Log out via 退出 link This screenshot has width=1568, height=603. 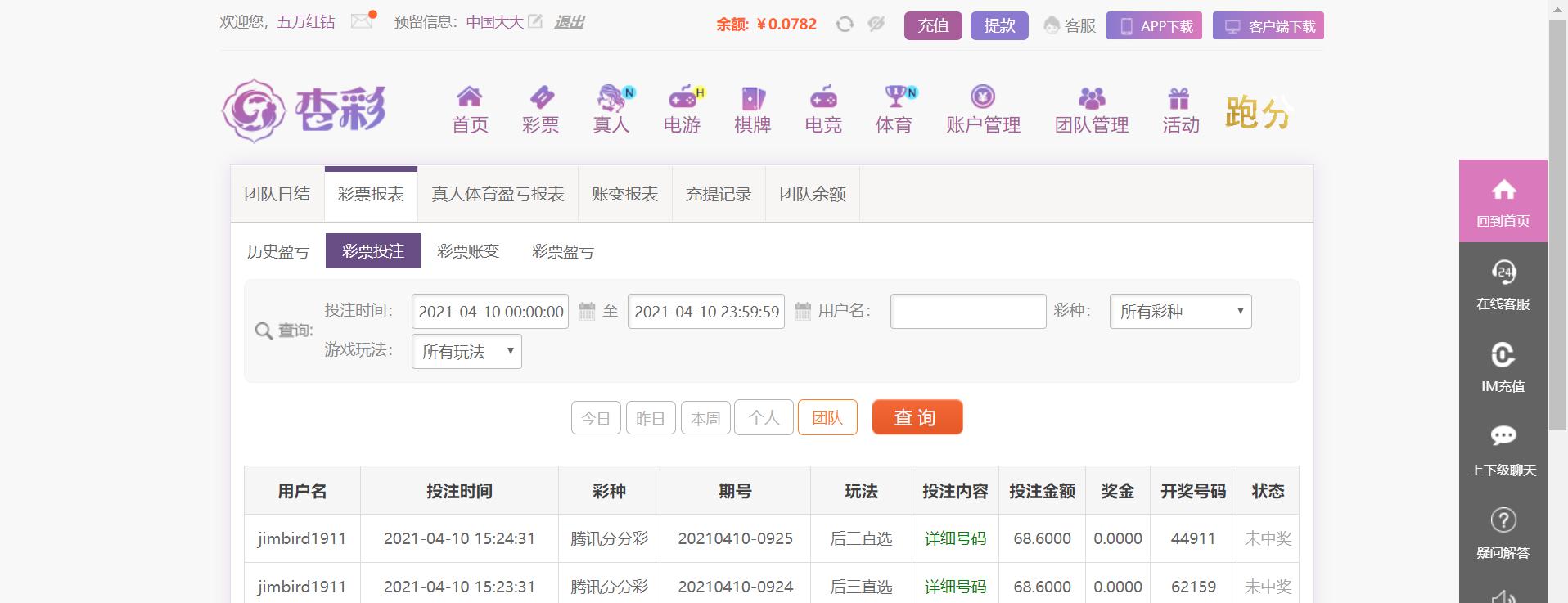[569, 22]
